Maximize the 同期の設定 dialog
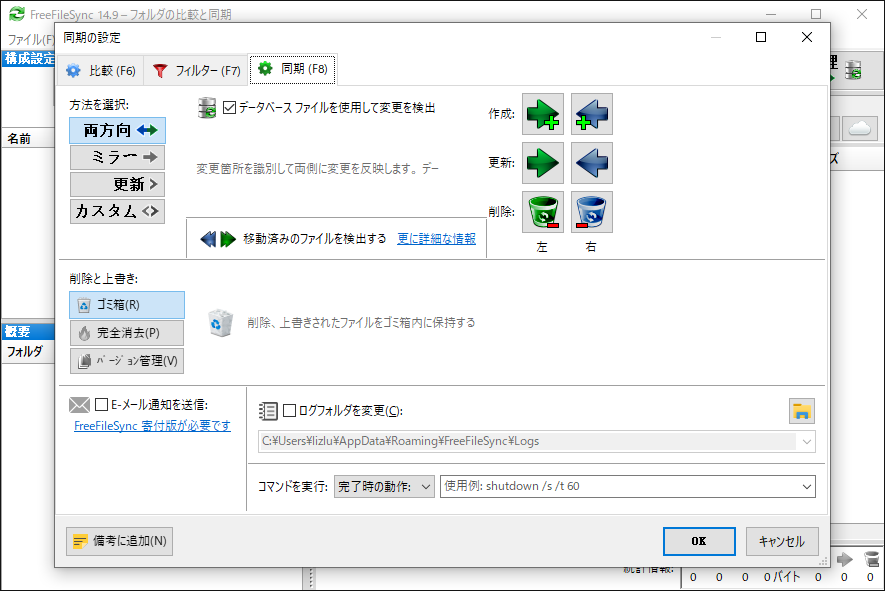The height and width of the screenshot is (591, 885). [761, 37]
